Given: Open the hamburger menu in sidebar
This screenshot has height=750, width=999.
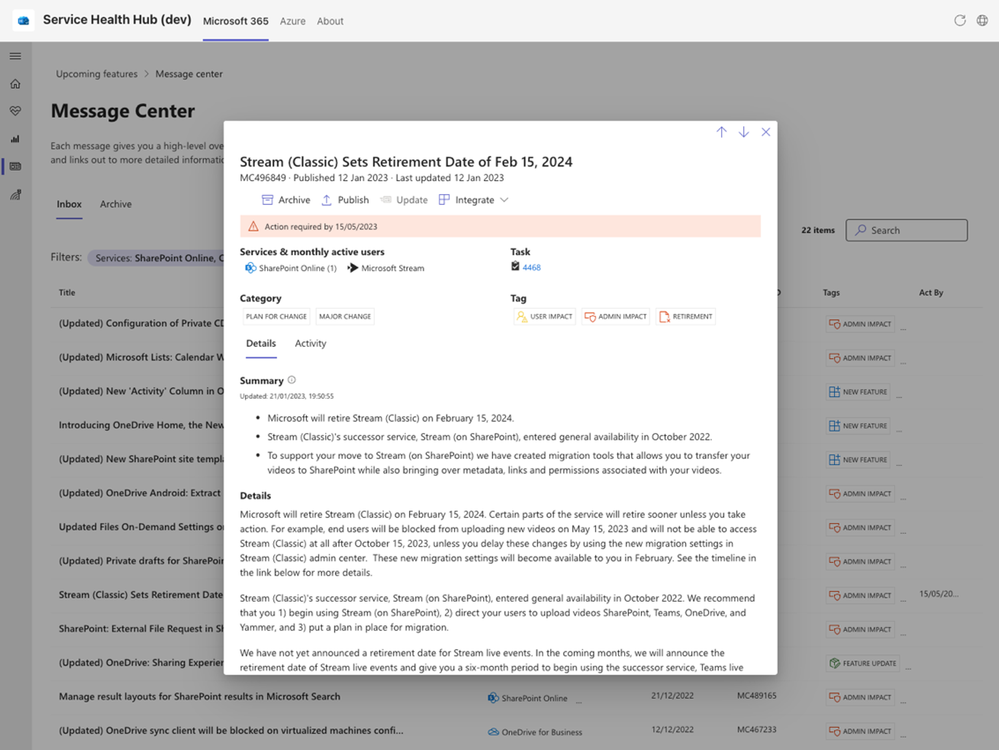Looking at the screenshot, I should click(15, 56).
